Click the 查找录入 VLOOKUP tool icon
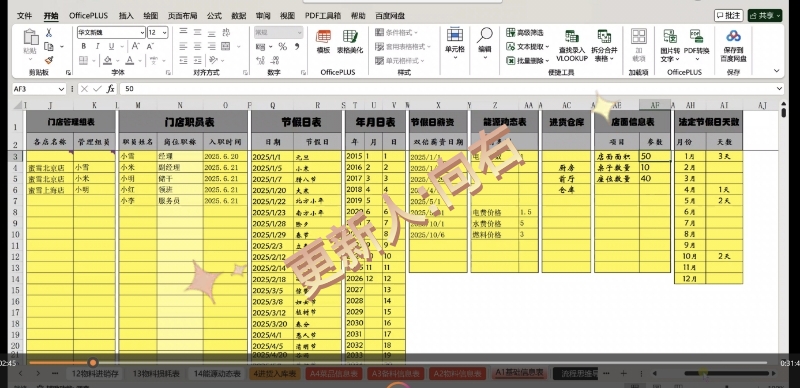Image resolution: width=800 pixels, height=388 pixels. coord(572,45)
